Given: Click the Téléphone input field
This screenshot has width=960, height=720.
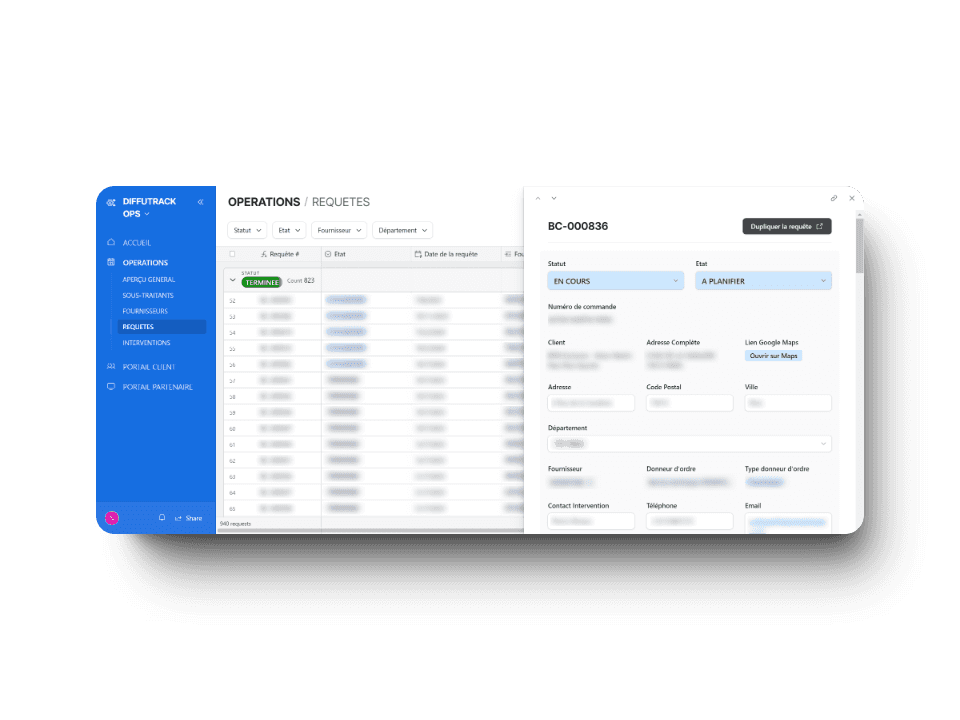Looking at the screenshot, I should 689,521.
